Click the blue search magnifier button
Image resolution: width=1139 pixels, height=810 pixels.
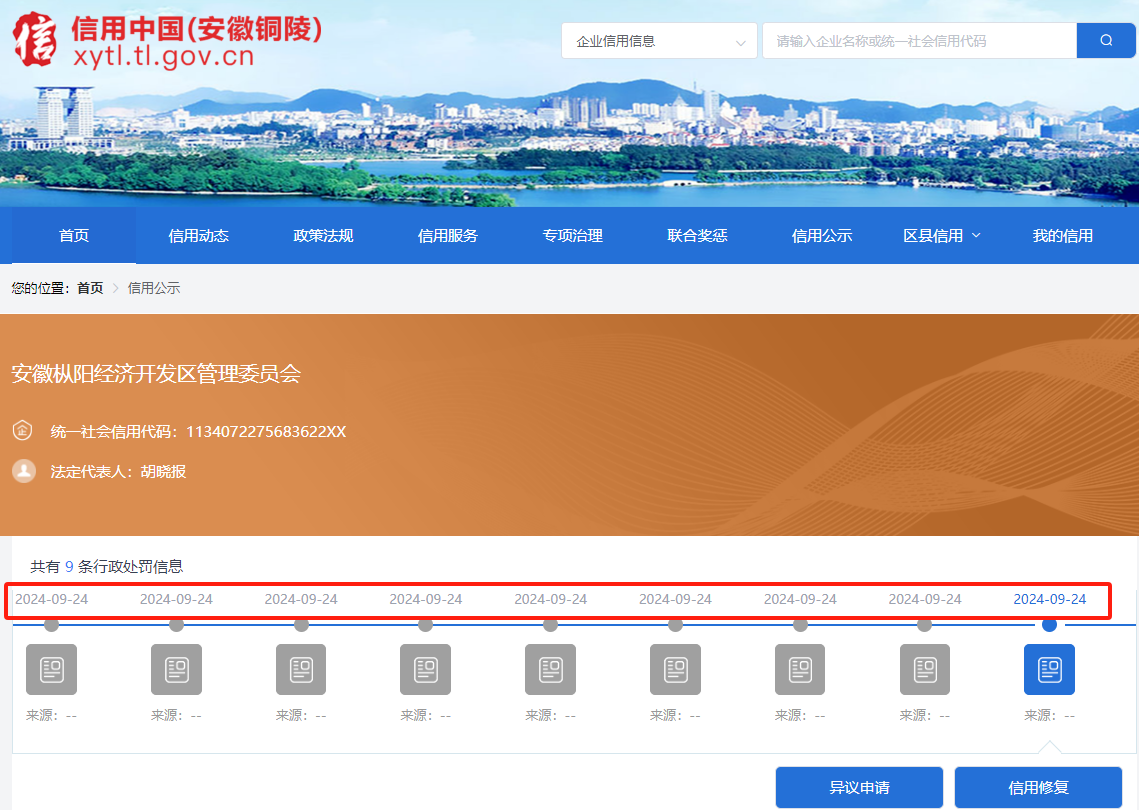point(1106,41)
